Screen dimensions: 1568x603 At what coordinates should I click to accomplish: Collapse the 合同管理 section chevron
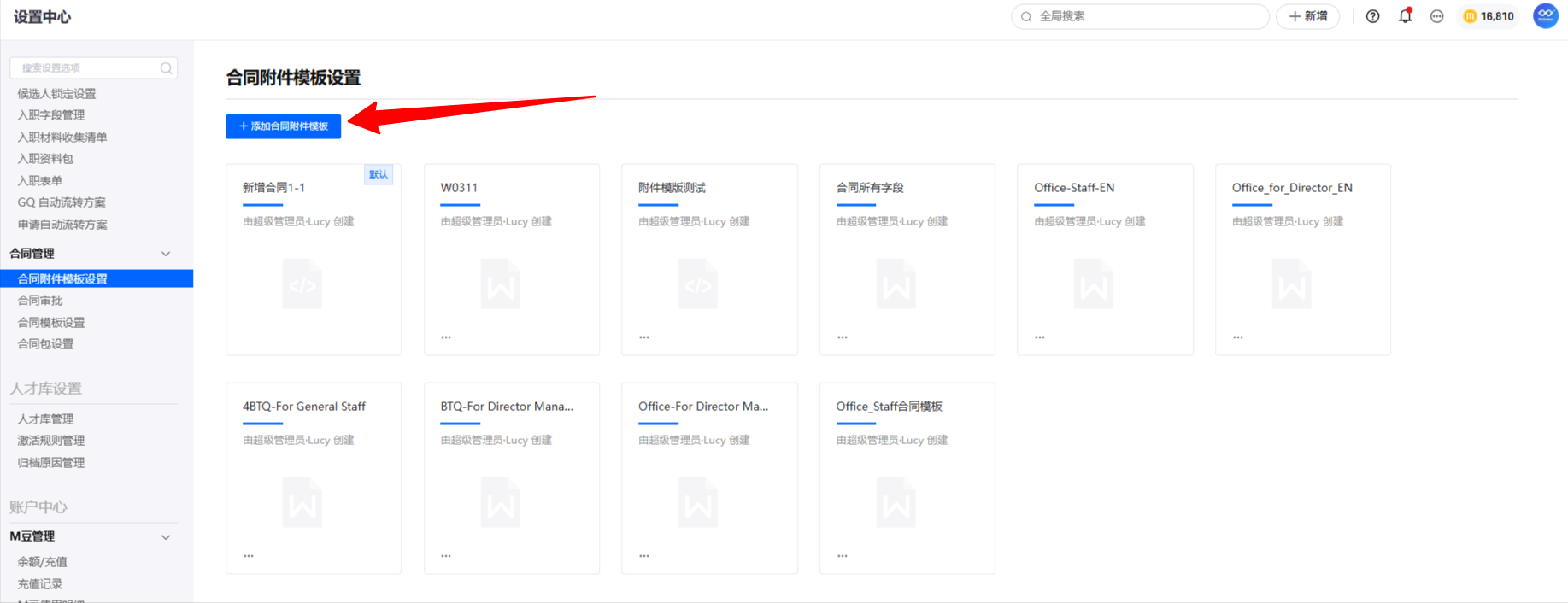tap(166, 254)
